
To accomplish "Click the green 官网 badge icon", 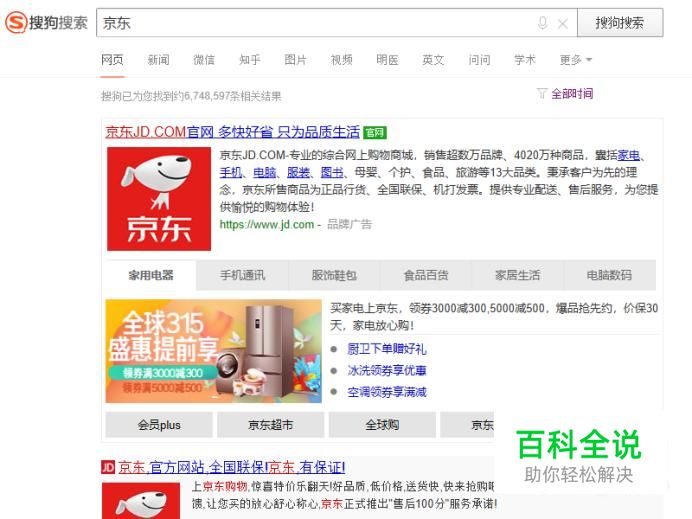I will (375, 132).
